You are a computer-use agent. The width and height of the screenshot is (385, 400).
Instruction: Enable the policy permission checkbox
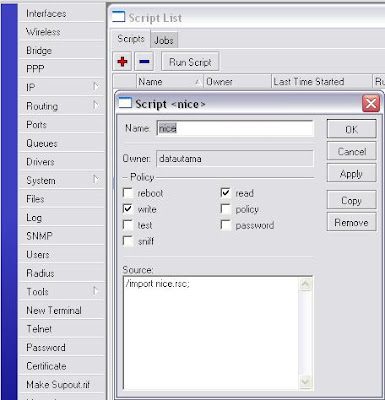pyautogui.click(x=226, y=209)
